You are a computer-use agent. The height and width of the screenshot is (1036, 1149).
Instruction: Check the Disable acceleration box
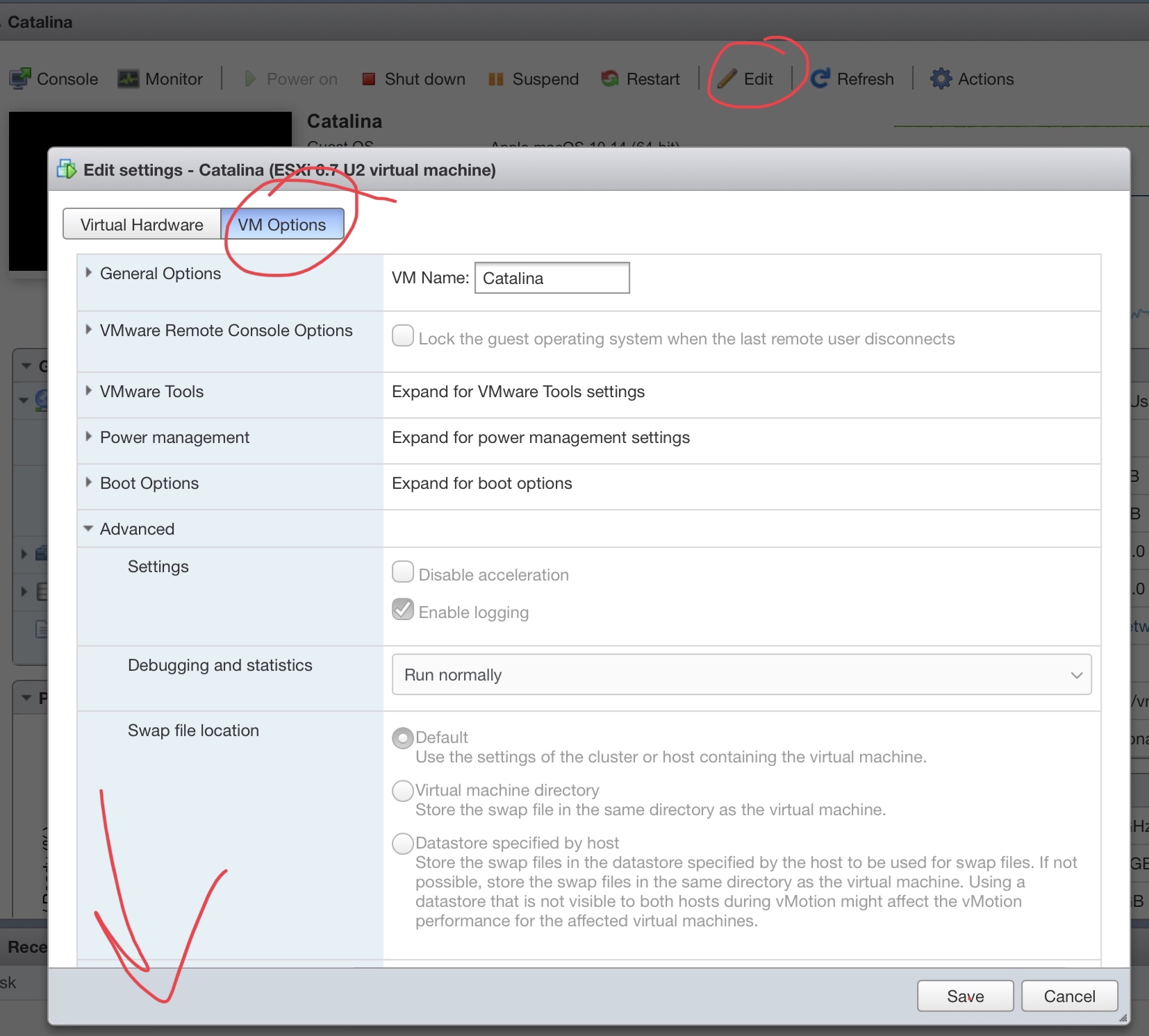tap(403, 572)
